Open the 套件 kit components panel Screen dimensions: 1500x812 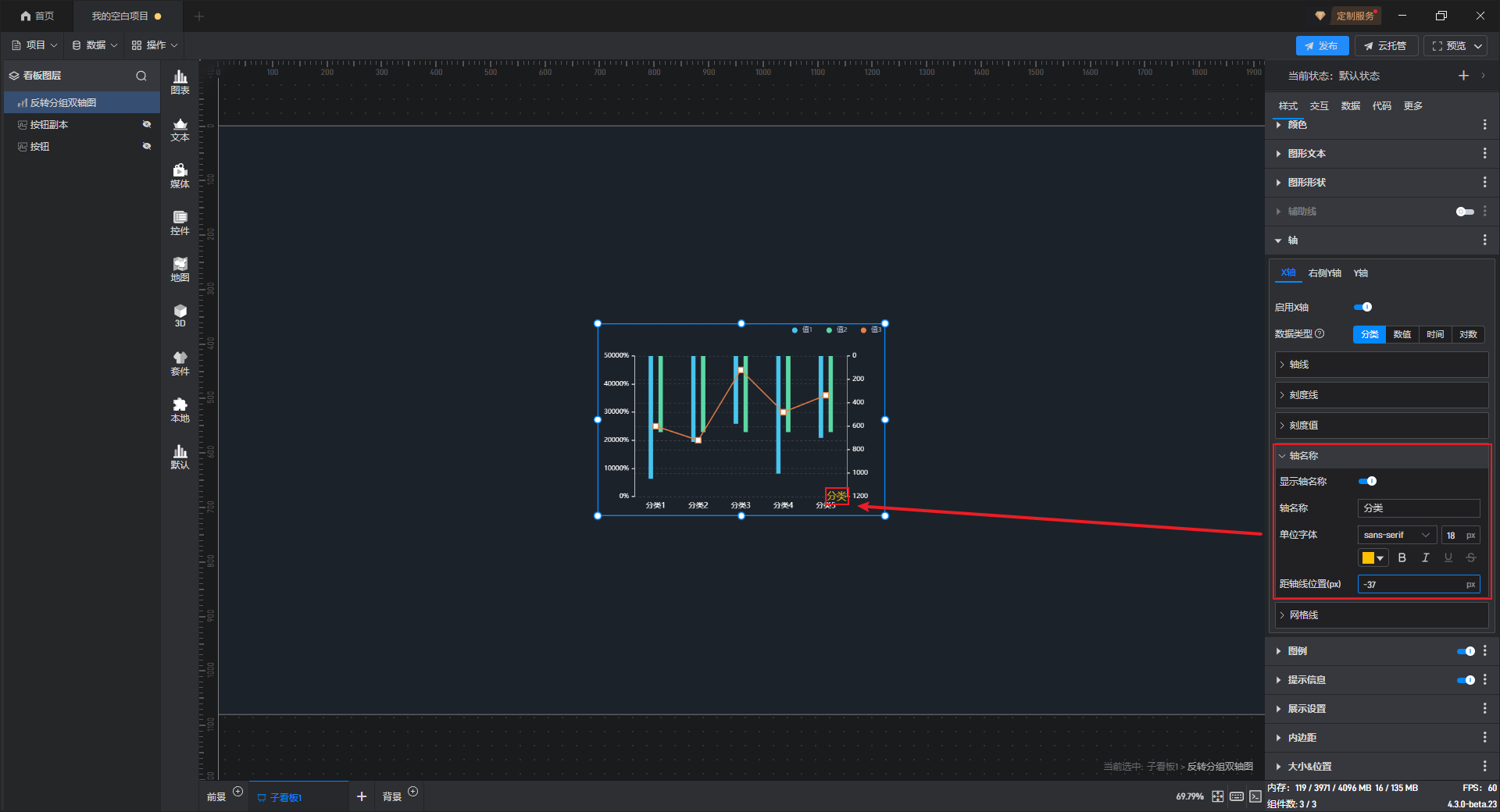tap(180, 363)
